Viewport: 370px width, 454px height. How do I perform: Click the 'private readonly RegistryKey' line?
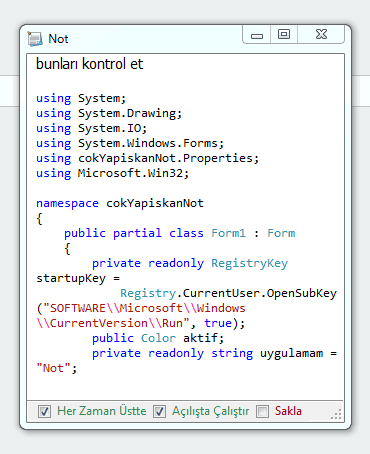pos(190,263)
